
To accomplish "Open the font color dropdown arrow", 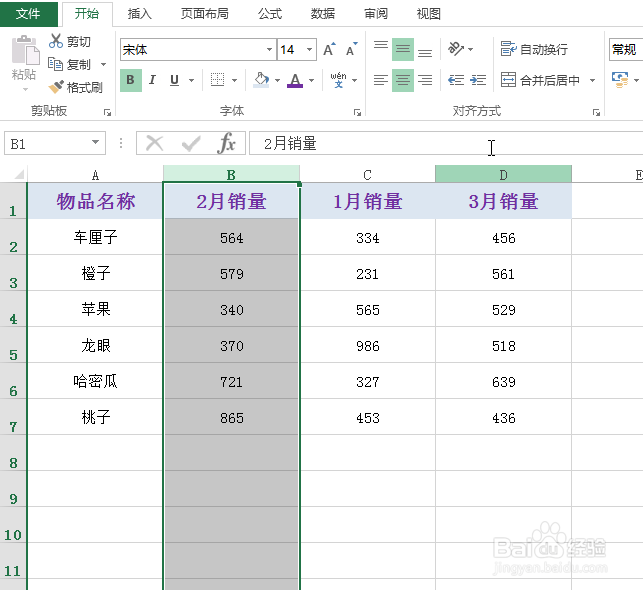I will 311,80.
